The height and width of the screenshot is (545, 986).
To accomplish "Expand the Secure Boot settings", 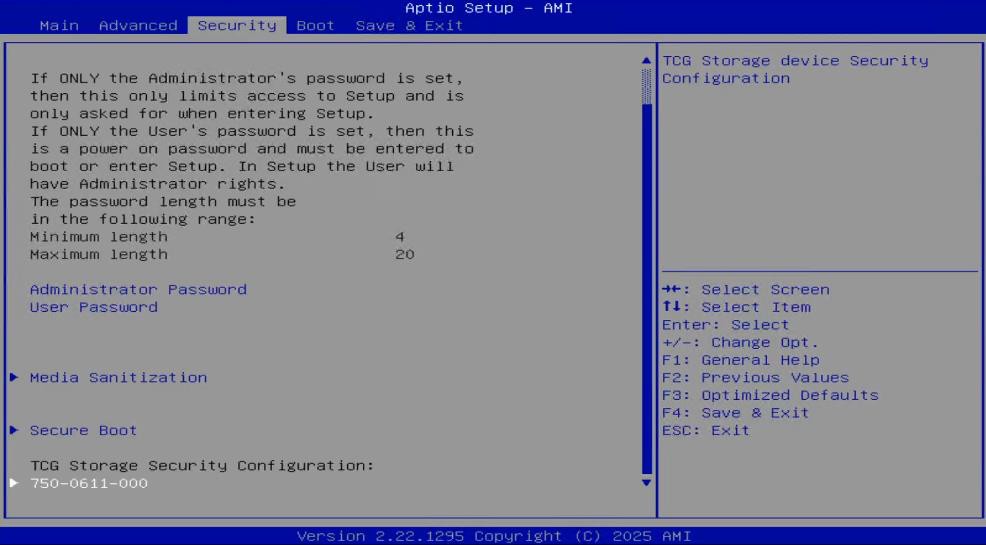I will coord(83,431).
